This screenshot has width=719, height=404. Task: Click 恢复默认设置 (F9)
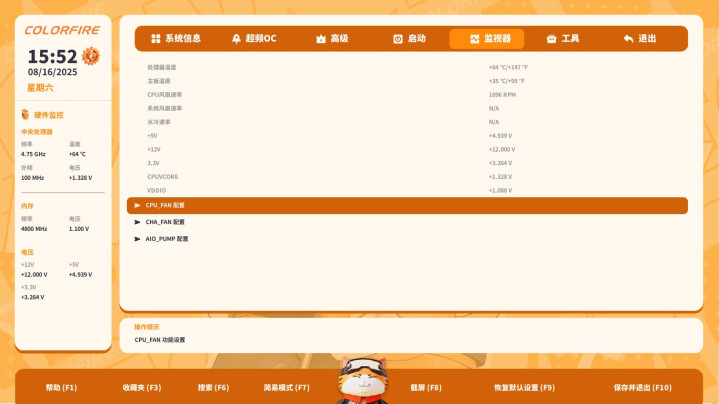(x=524, y=387)
